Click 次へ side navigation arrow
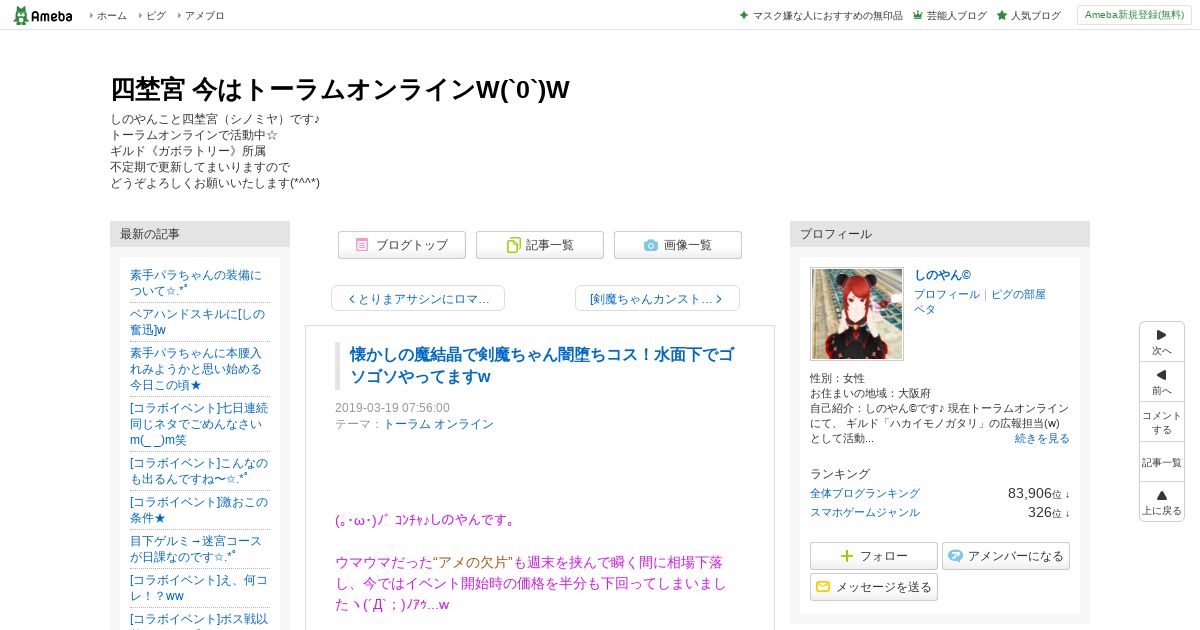Image resolution: width=1200 pixels, height=630 pixels. pos(1162,342)
